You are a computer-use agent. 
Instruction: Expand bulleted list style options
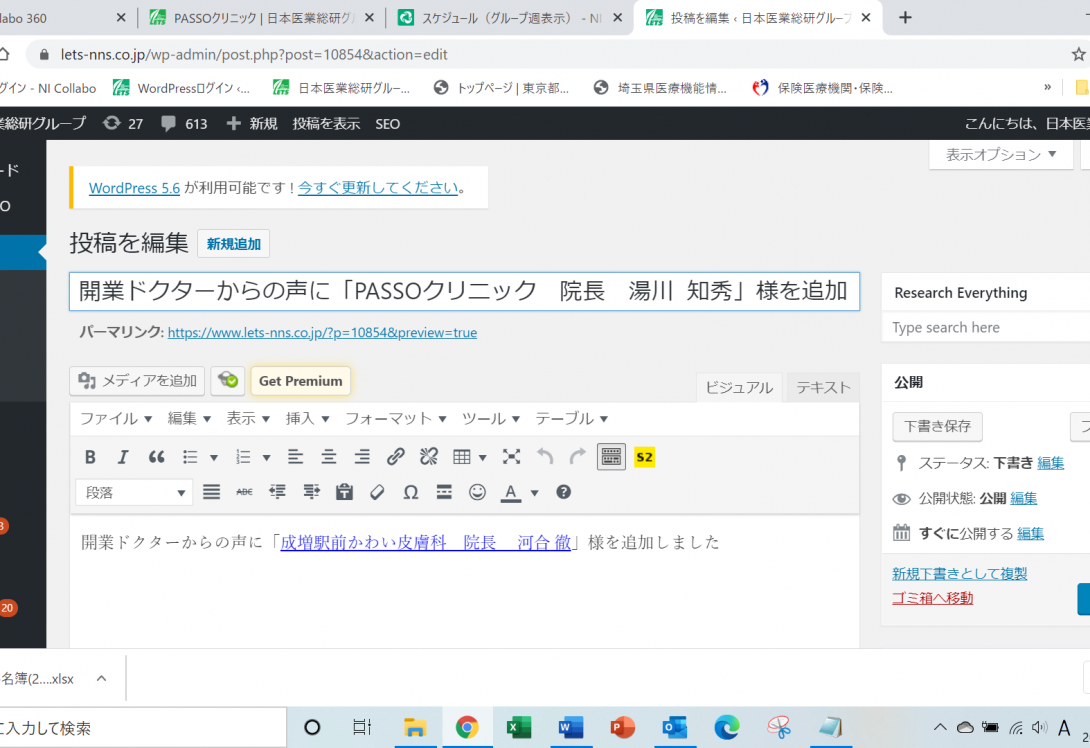click(214, 457)
